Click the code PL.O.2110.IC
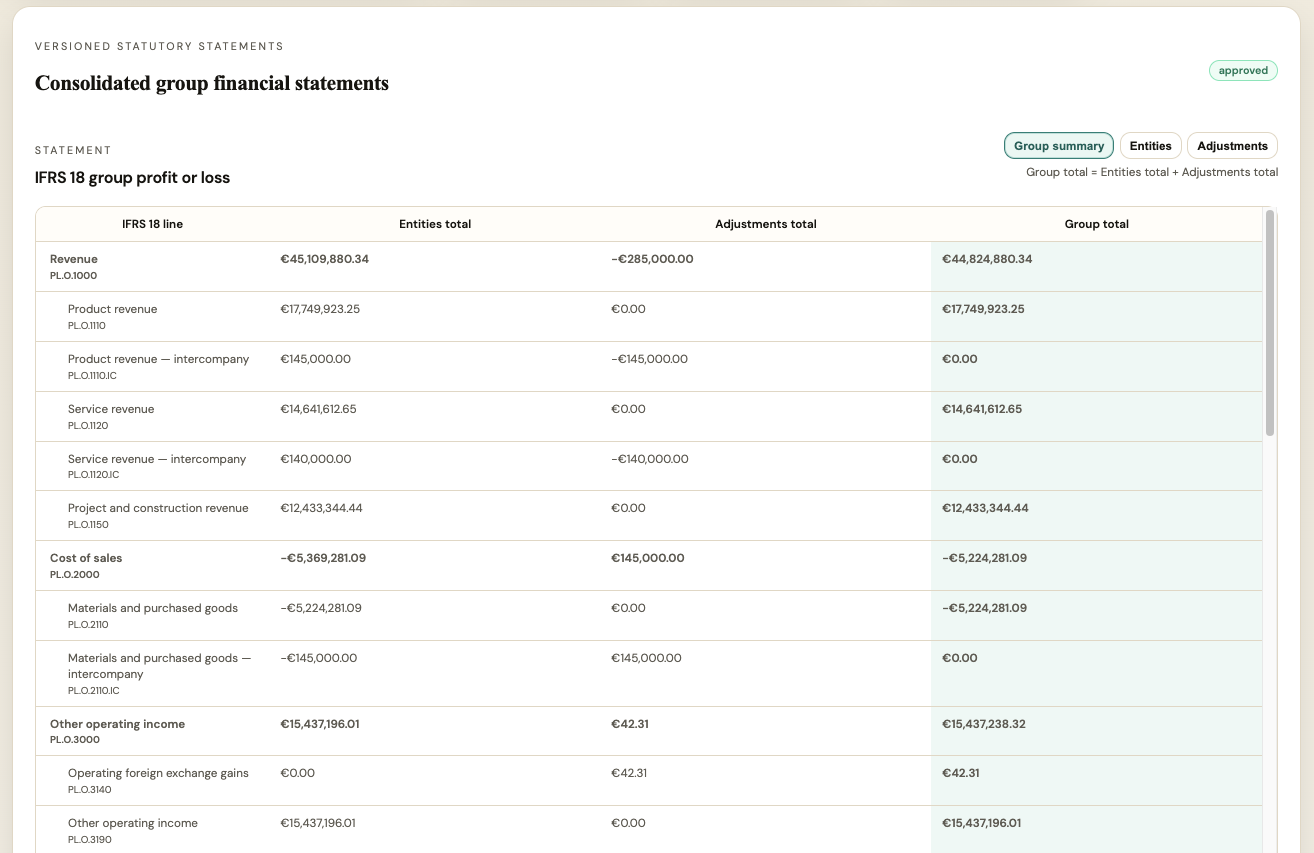Image resolution: width=1314 pixels, height=853 pixels. point(95,691)
